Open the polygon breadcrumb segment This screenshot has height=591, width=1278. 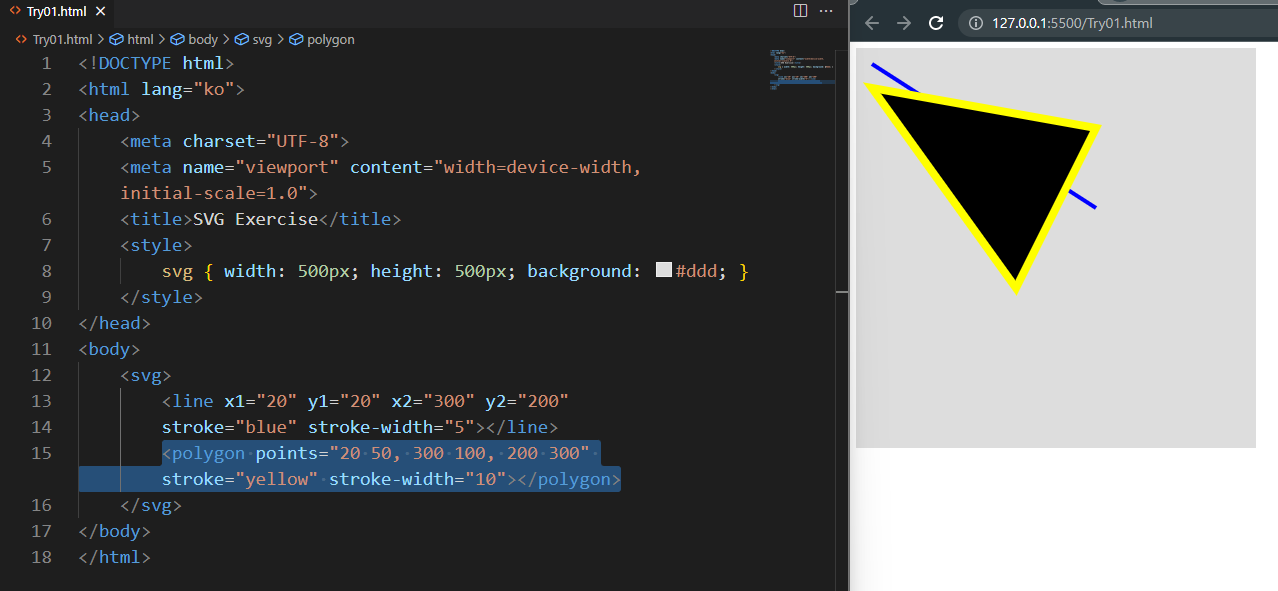[x=322, y=40]
